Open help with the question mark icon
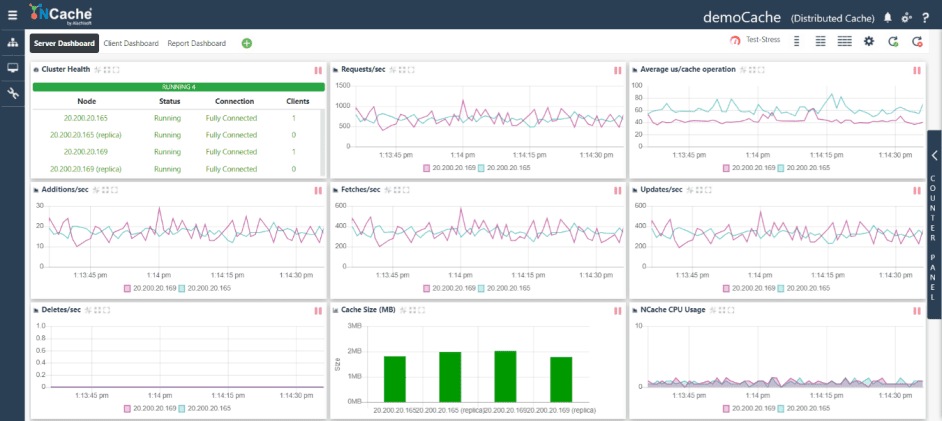Screen dimensions: 942x421 pyautogui.click(x=926, y=18)
